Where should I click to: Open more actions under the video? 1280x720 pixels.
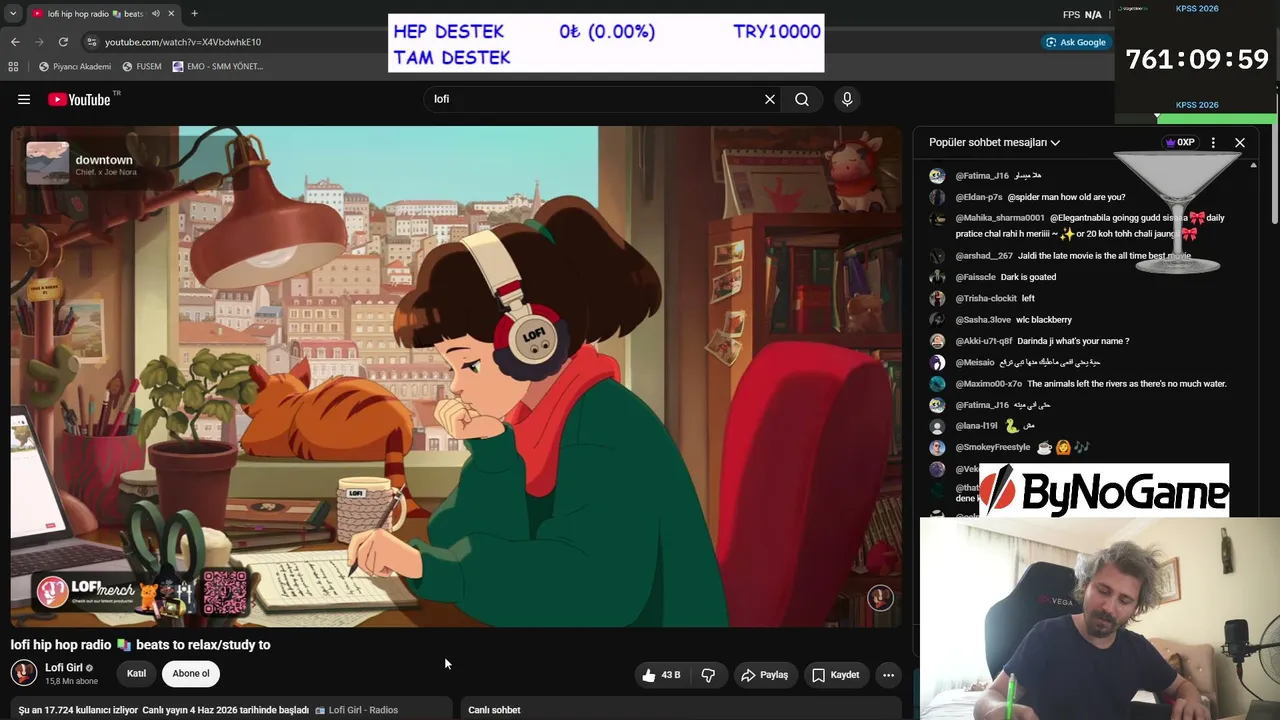click(x=888, y=675)
